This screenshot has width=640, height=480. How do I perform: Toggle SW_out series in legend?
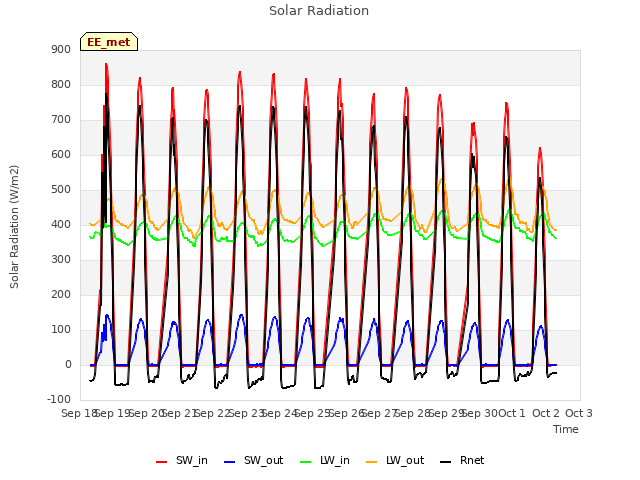(254, 460)
